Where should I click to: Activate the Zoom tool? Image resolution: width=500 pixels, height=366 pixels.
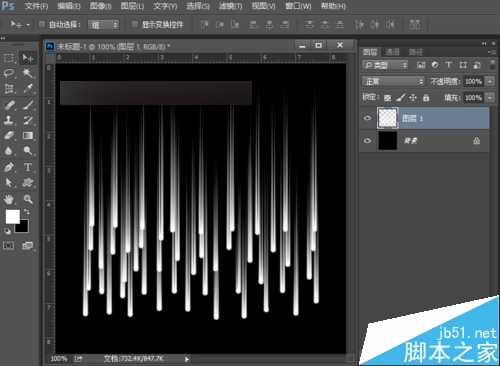pyautogui.click(x=28, y=199)
